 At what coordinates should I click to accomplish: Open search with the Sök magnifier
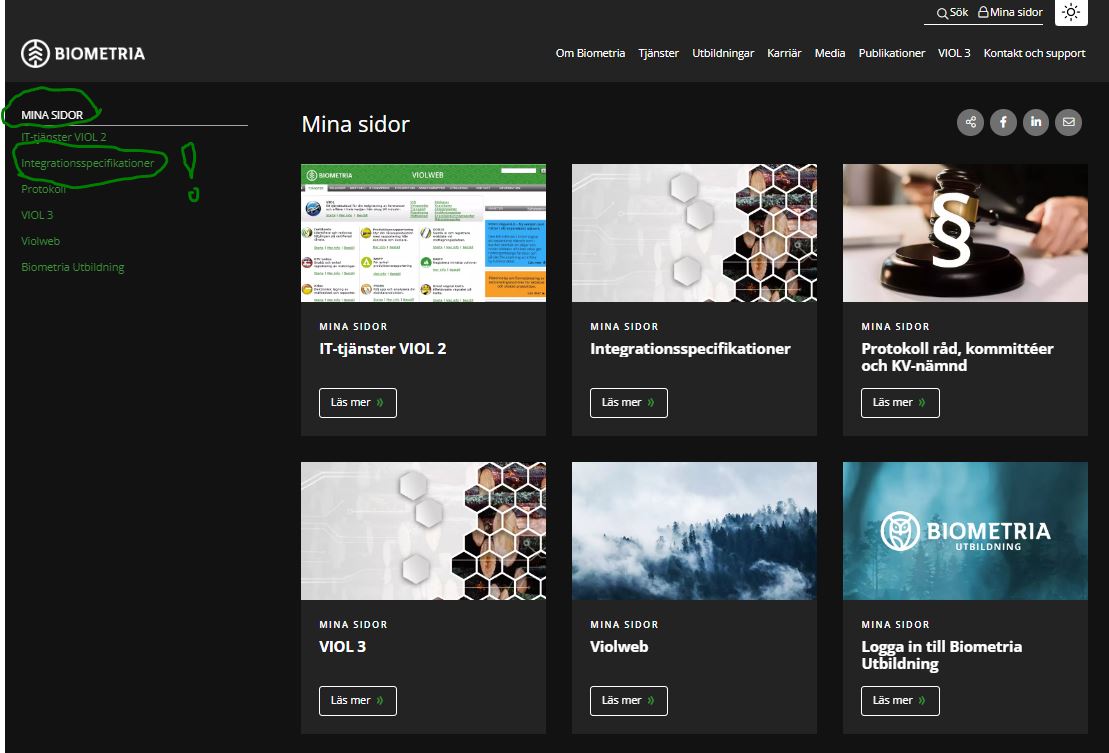[952, 12]
